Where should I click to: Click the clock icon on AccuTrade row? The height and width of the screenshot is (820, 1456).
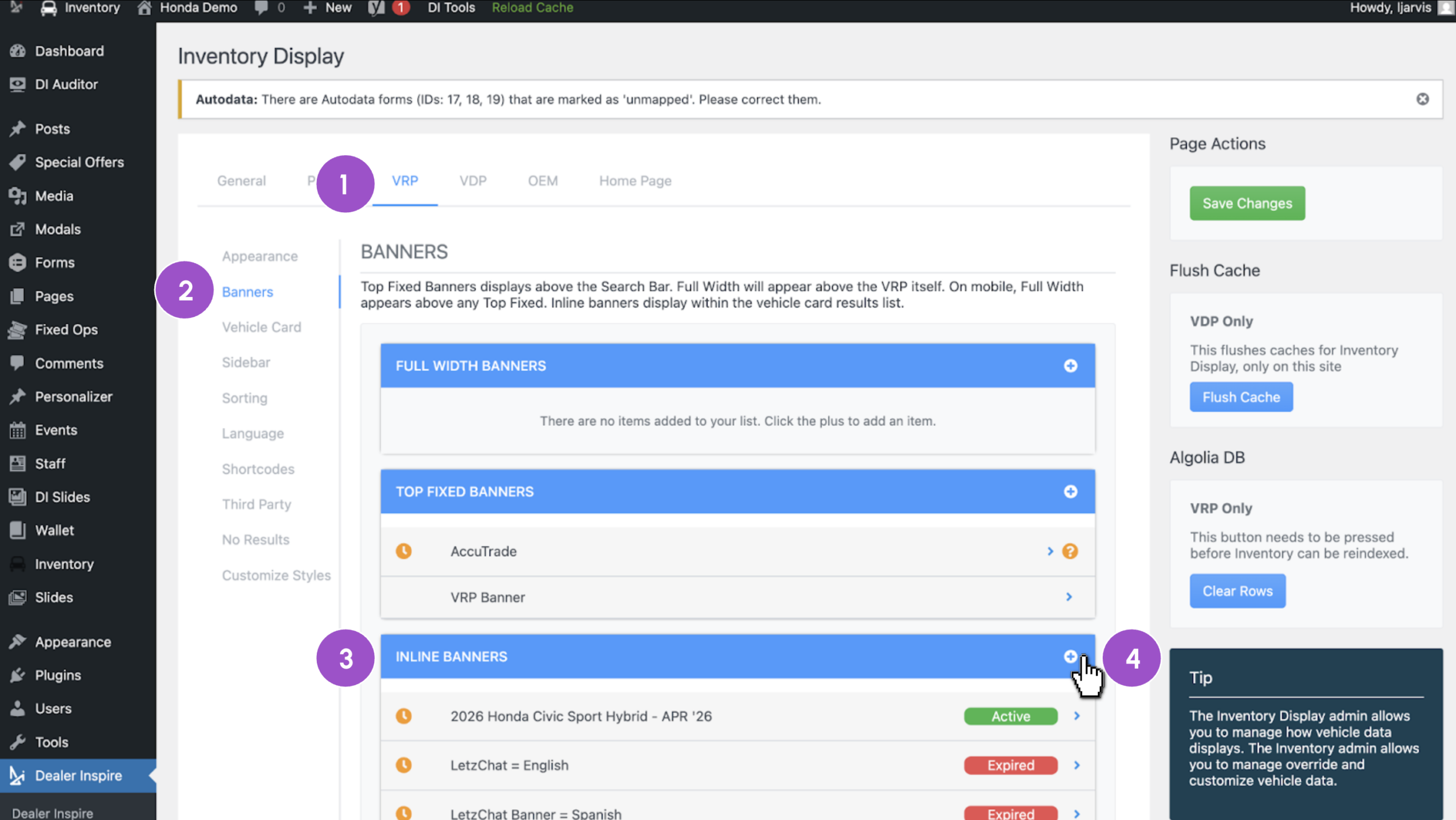pos(404,551)
